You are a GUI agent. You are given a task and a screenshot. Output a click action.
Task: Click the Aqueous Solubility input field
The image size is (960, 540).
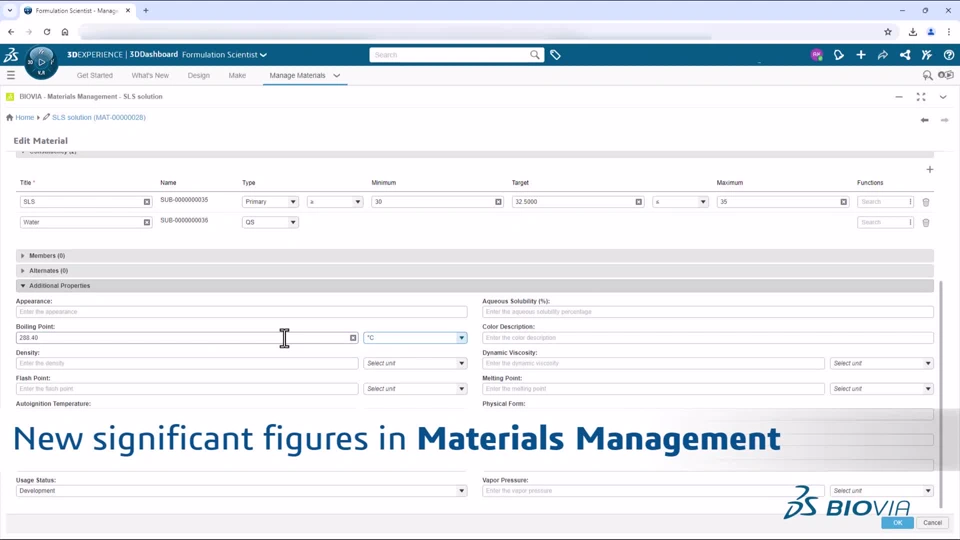[708, 312]
